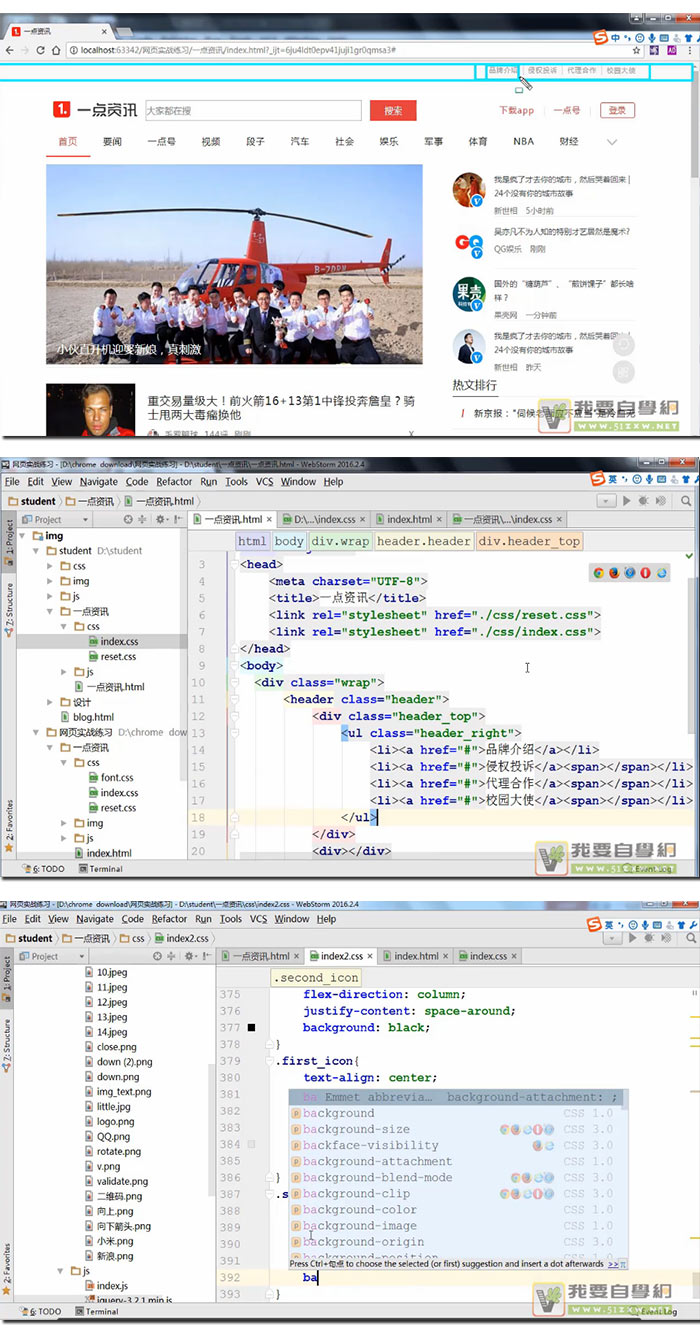Click Search Everywhere magnifier in middle WebStorm window
Image resolution: width=700 pixels, height=1335 pixels.
tap(686, 501)
